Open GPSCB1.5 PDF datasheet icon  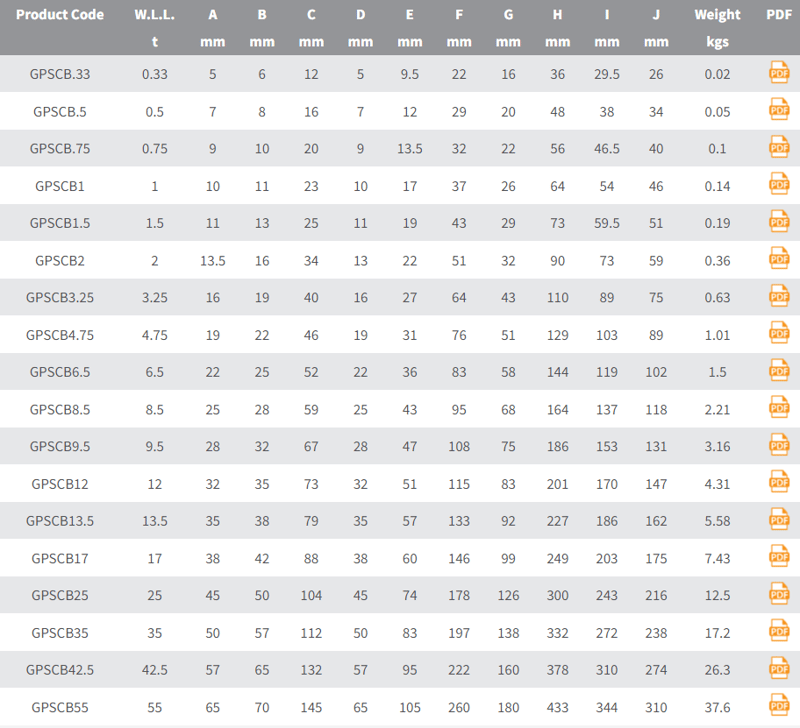click(779, 222)
